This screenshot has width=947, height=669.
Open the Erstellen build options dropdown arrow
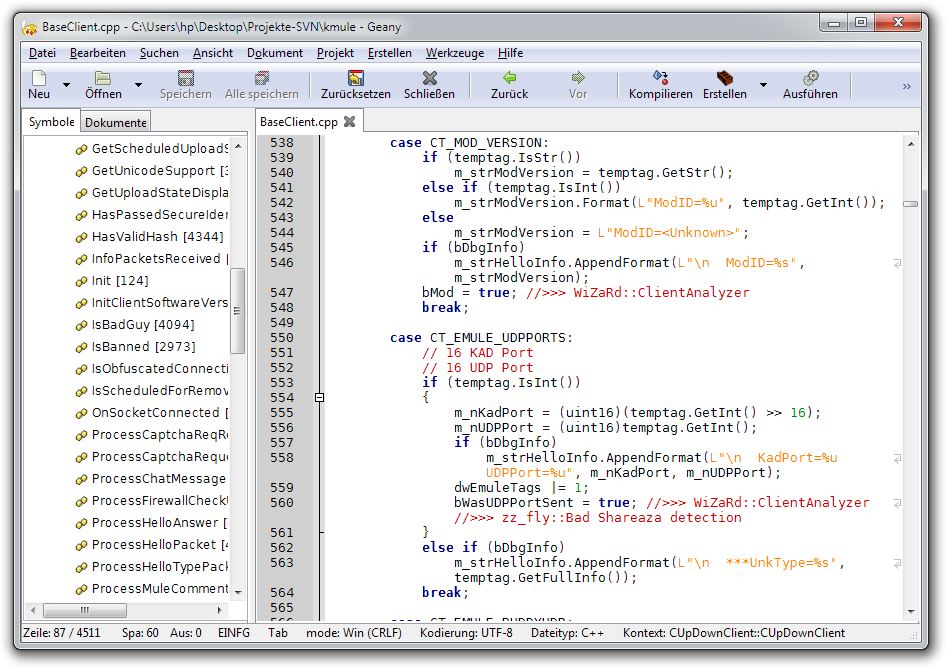763,86
